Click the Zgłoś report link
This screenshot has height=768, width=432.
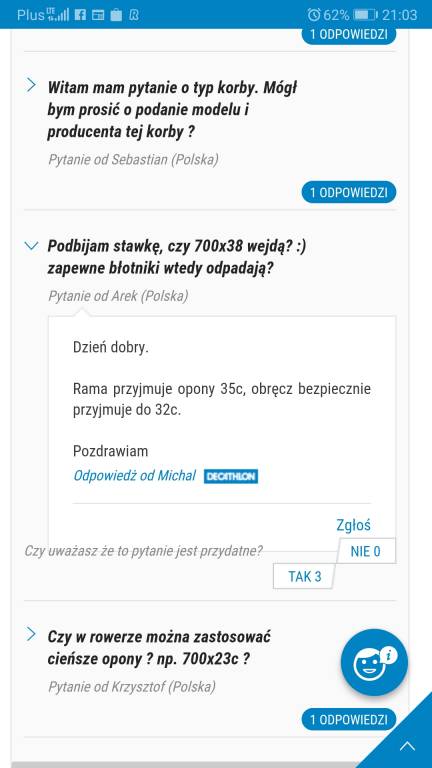tap(353, 525)
